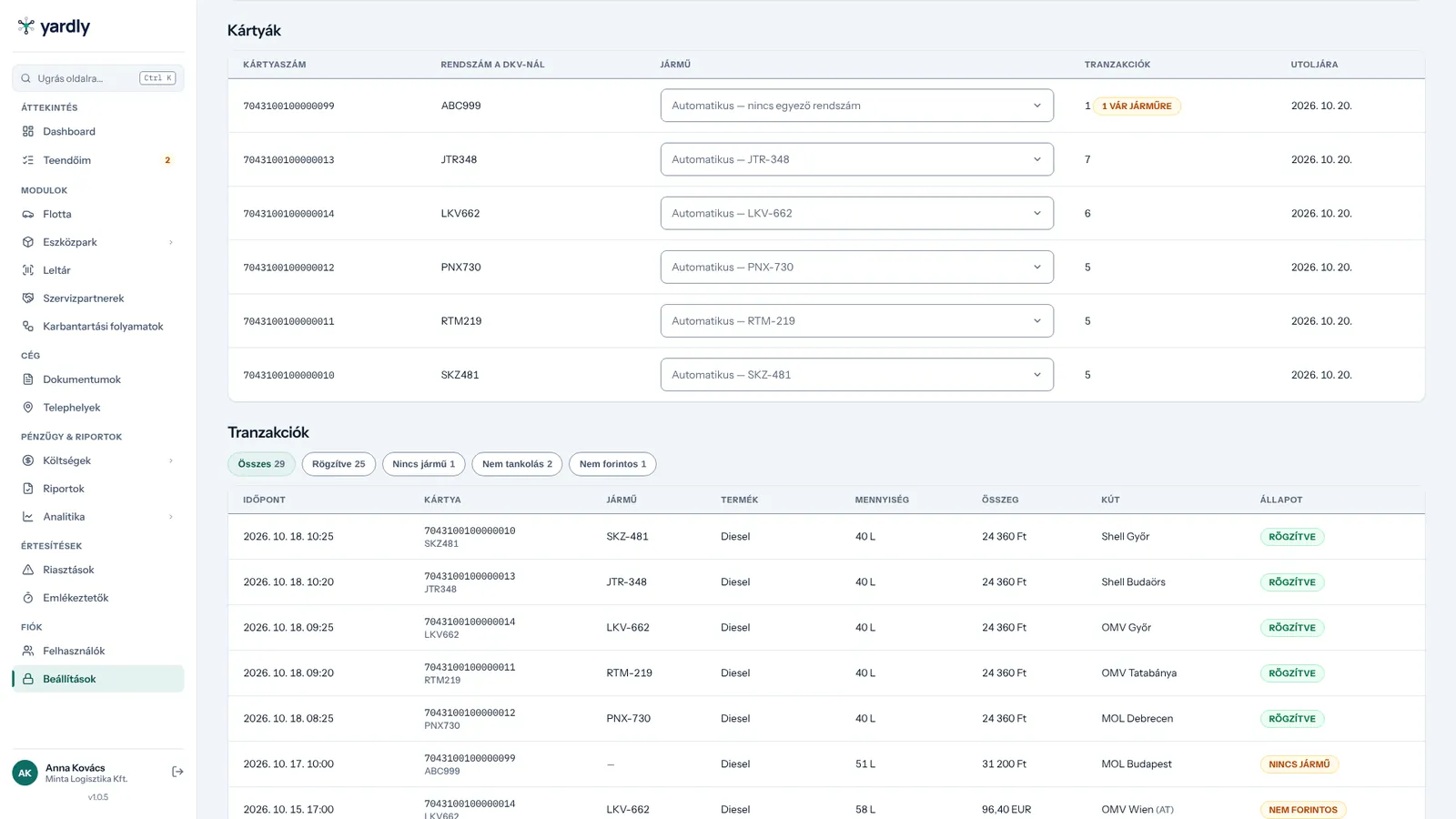The image size is (1456, 819).
Task: Open the Dashboard icon in sidebar
Action: click(28, 131)
